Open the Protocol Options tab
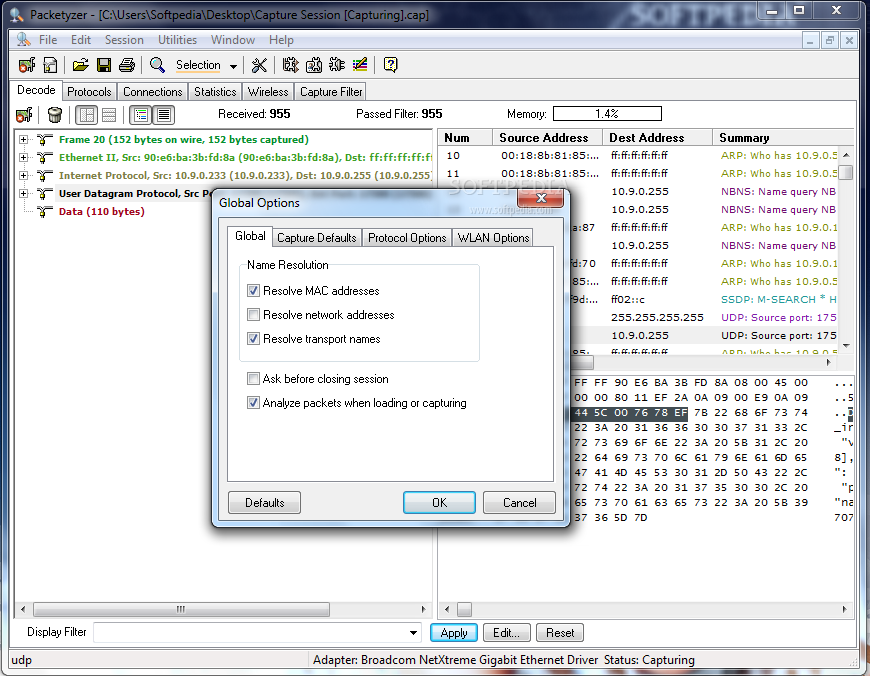The height and width of the screenshot is (676, 870). pos(407,238)
